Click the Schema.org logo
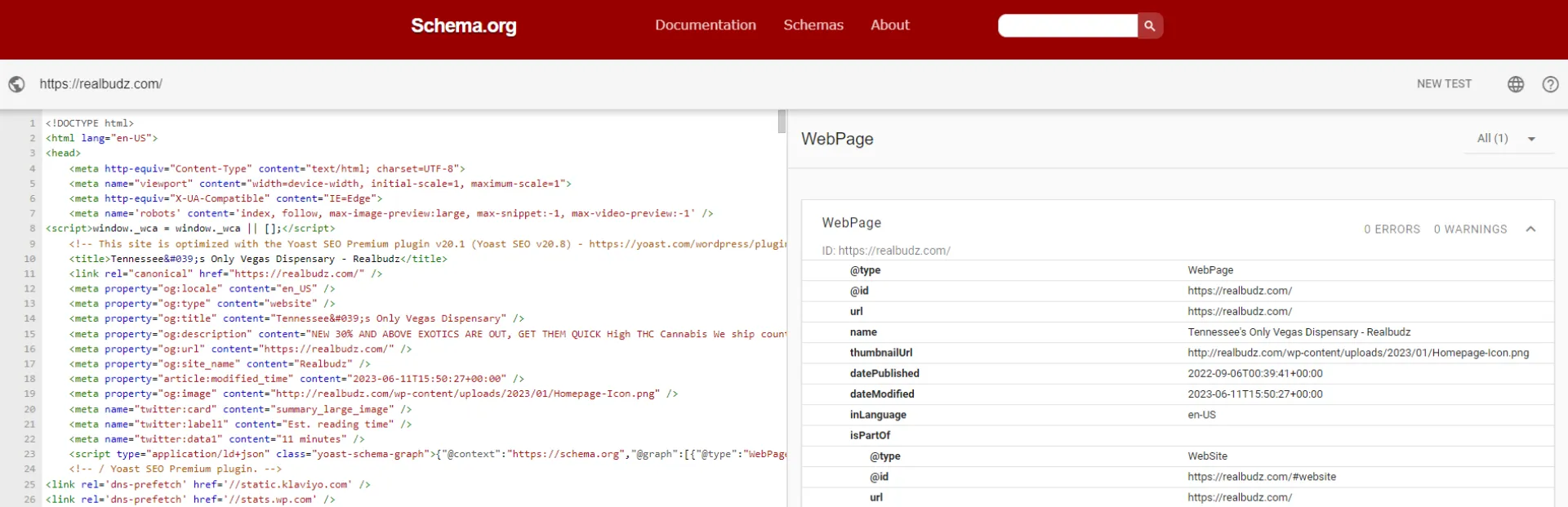This screenshot has height=507, width=1568. point(463,26)
